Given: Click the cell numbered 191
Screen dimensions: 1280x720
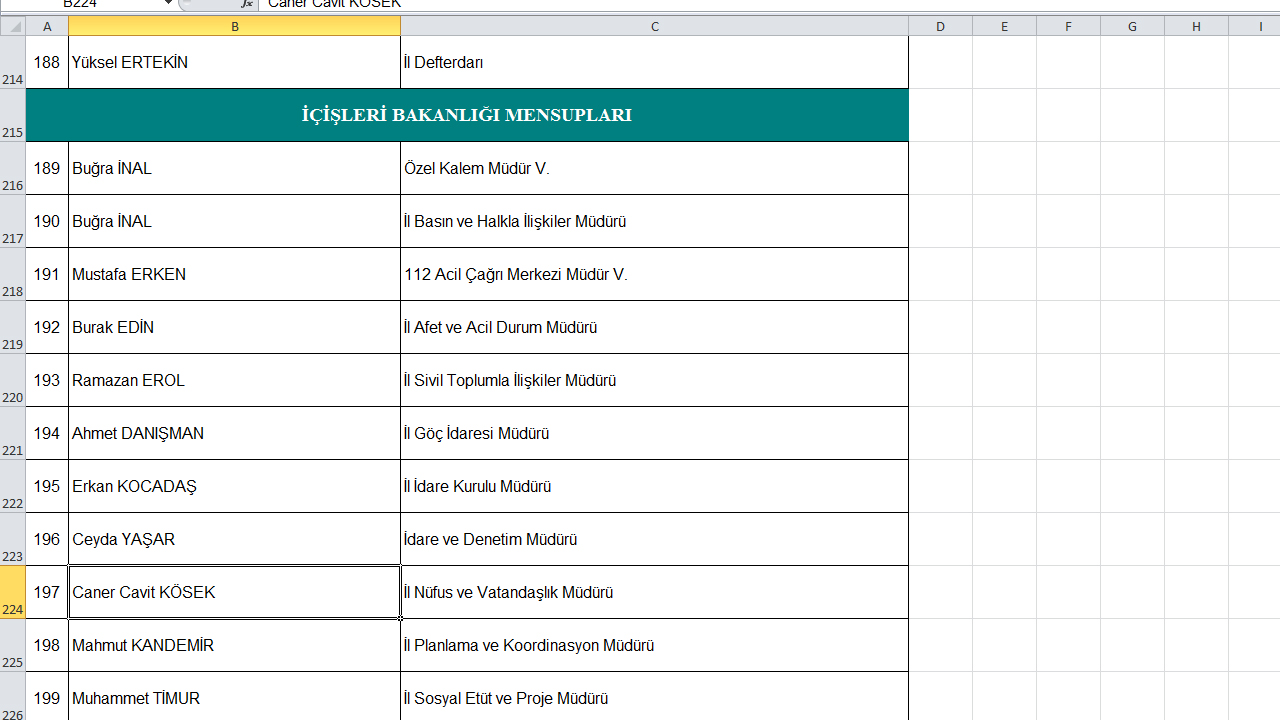Looking at the screenshot, I should [x=47, y=274].
